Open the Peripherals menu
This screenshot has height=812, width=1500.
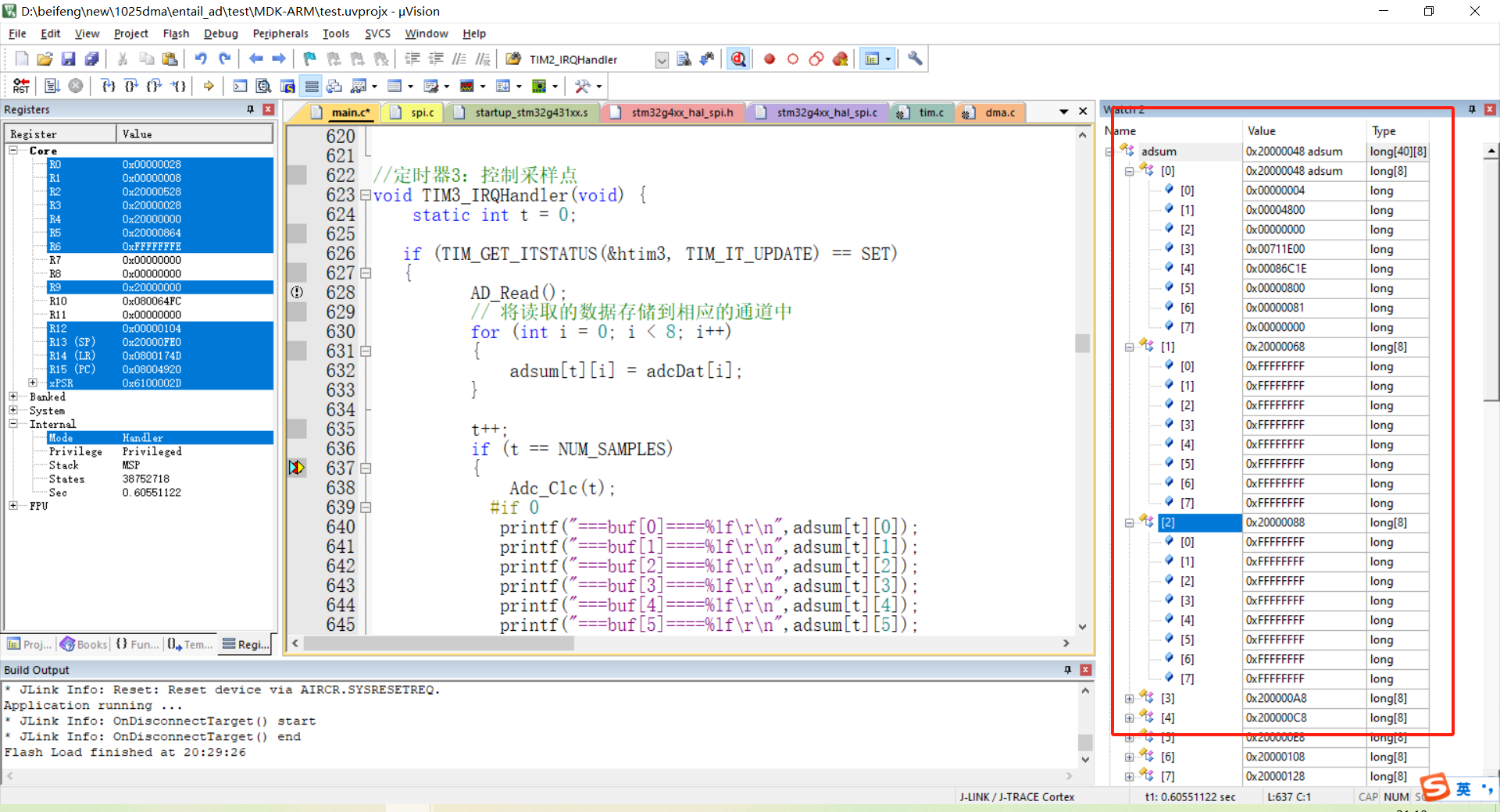(280, 34)
